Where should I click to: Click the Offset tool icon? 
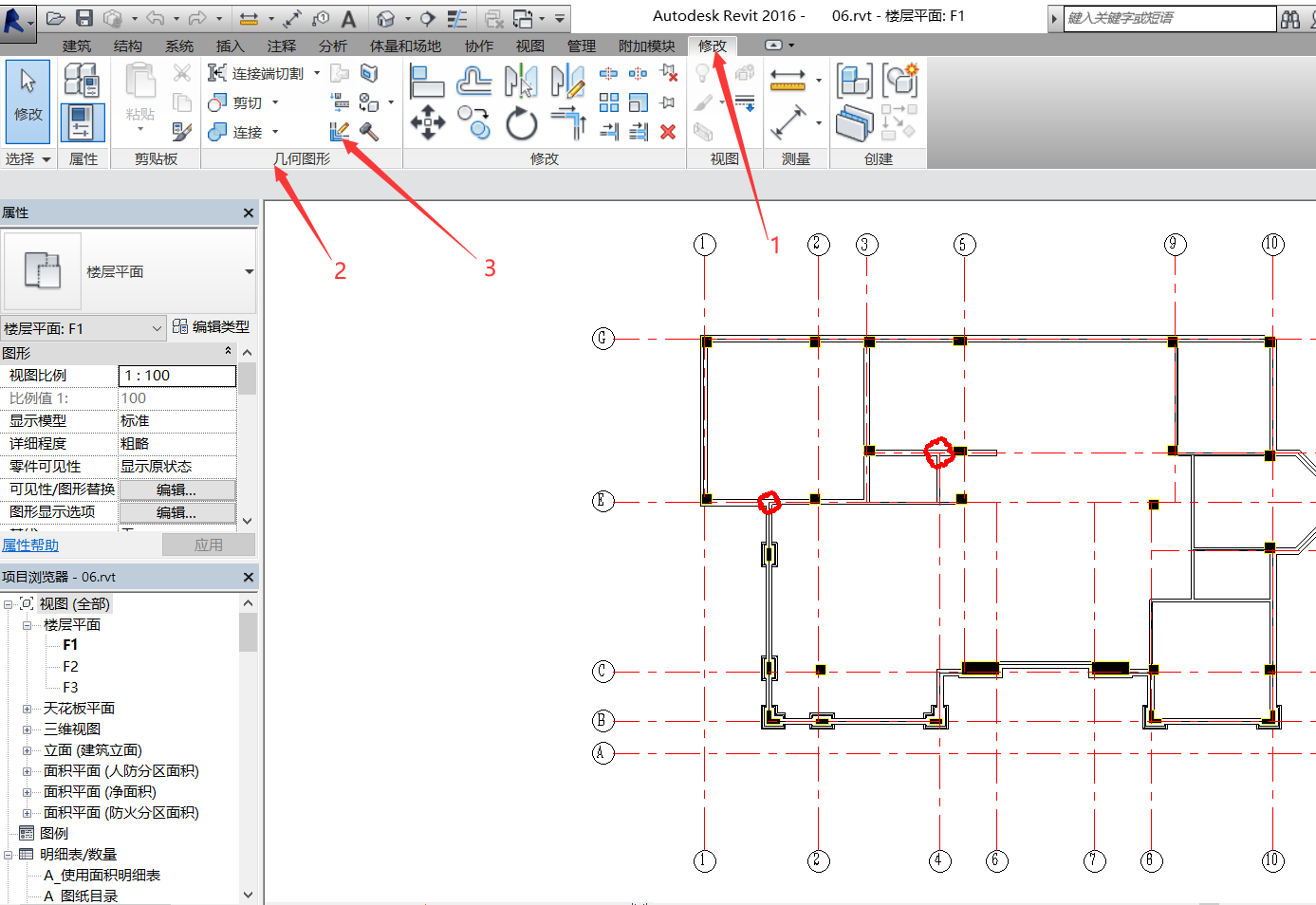[x=473, y=82]
